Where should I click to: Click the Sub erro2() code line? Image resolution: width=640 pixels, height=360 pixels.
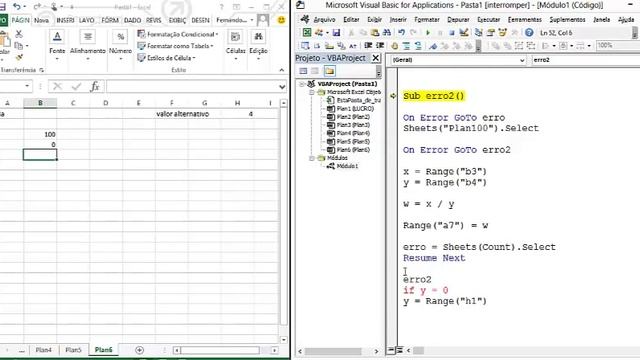coord(433,96)
